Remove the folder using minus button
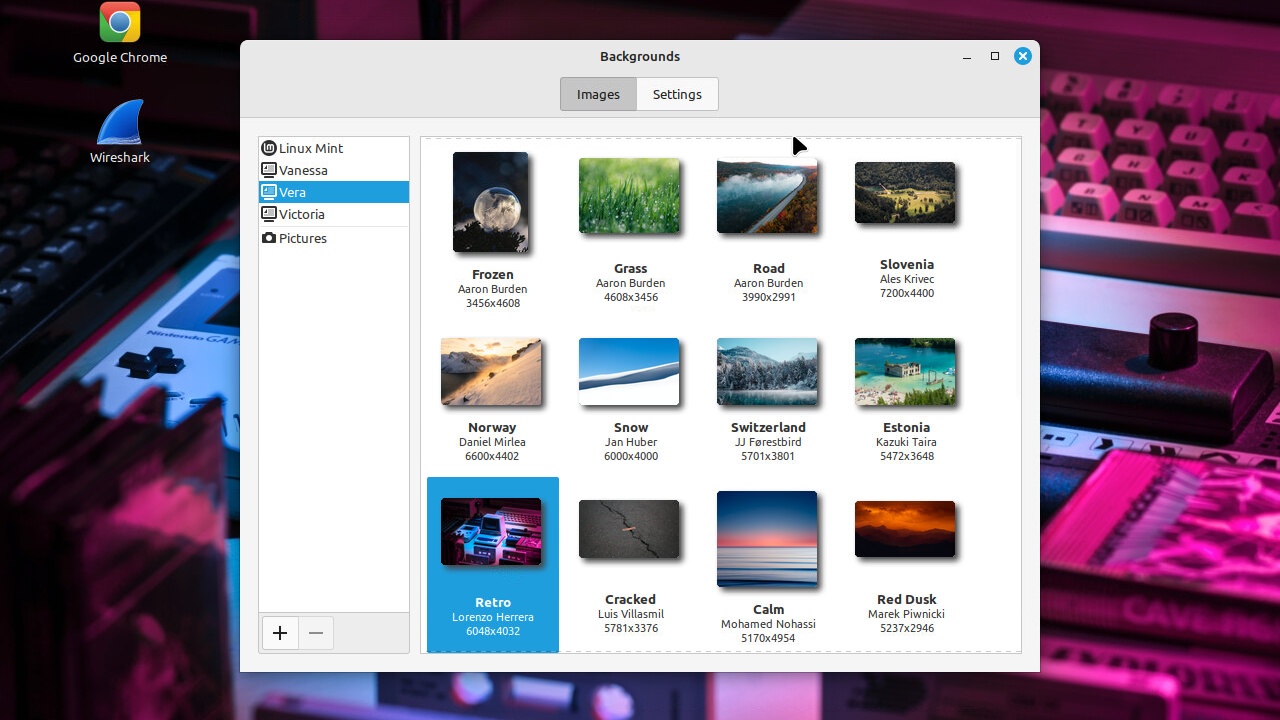 (316, 633)
